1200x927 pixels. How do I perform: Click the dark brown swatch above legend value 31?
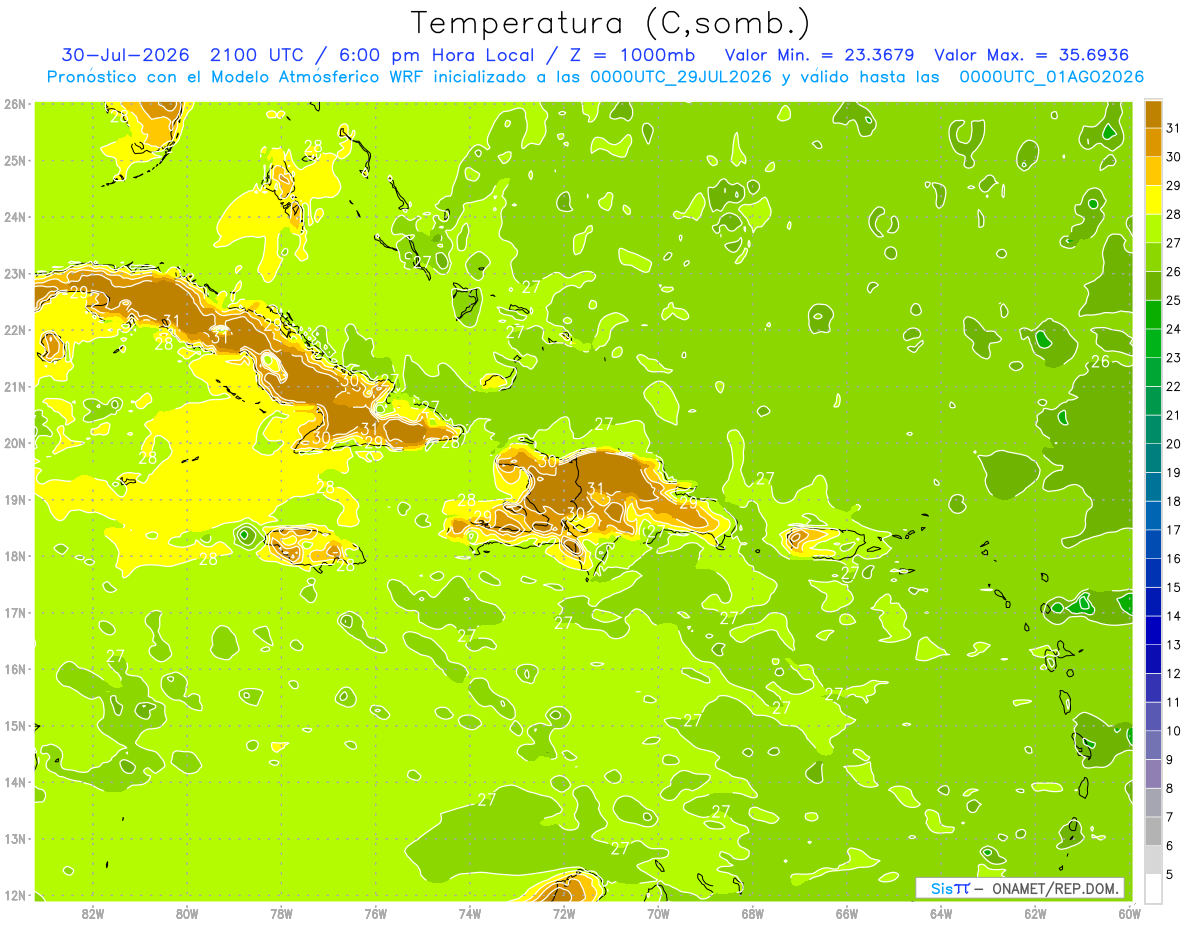[1153, 114]
